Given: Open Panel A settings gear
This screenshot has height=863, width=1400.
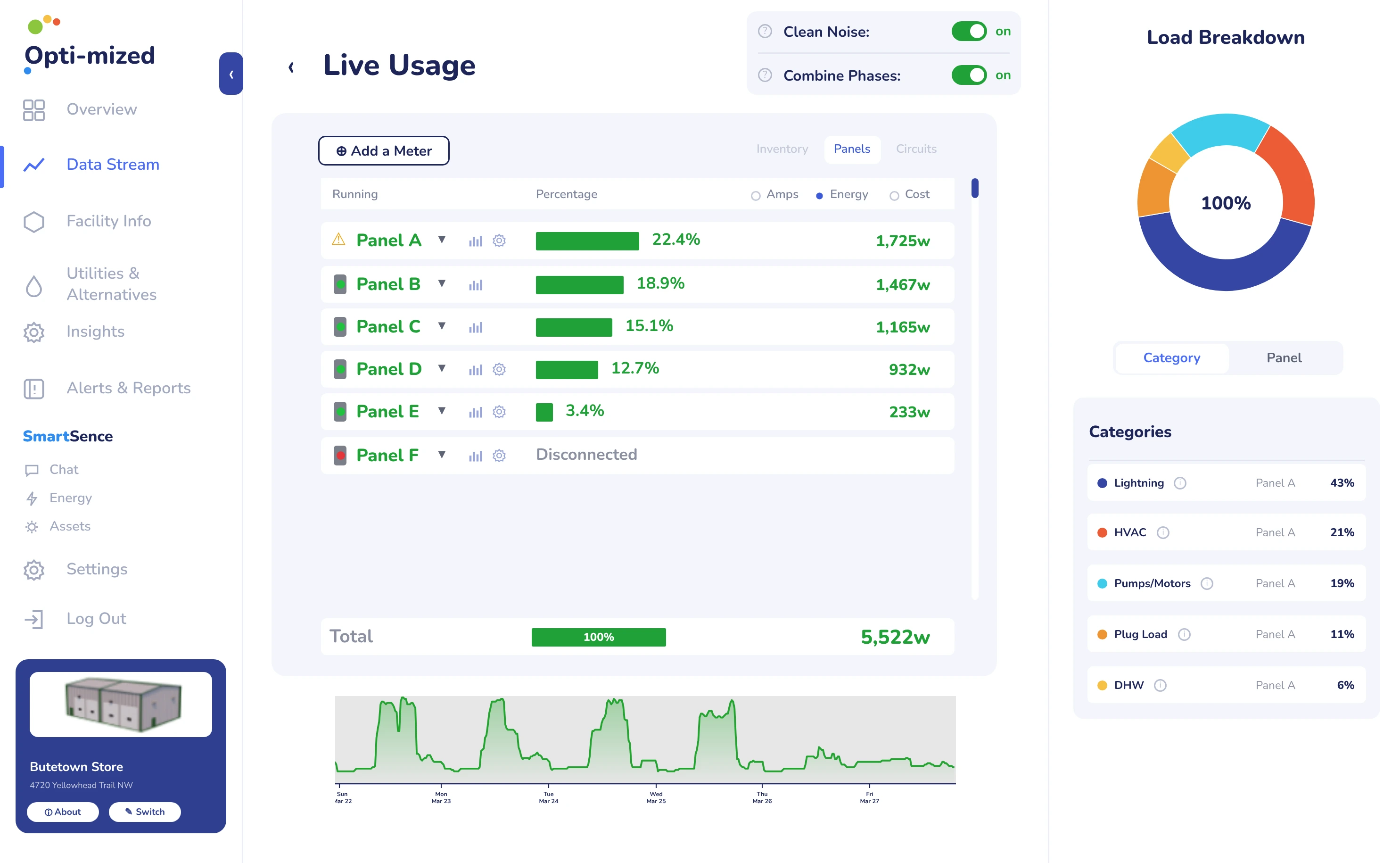Looking at the screenshot, I should pyautogui.click(x=499, y=241).
